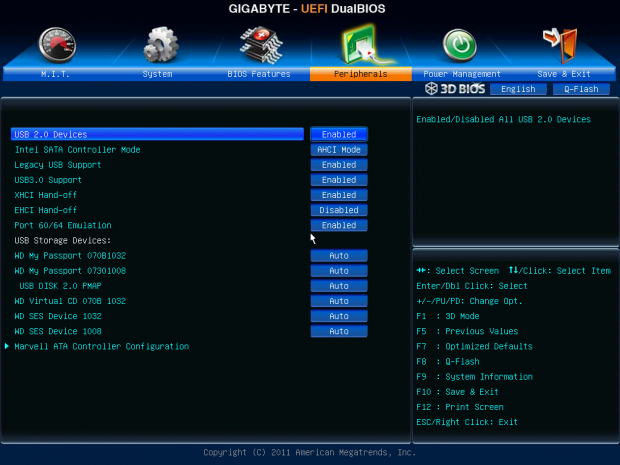Click USB Storage Devices heading
Image resolution: width=620 pixels, height=465 pixels.
tap(62, 240)
